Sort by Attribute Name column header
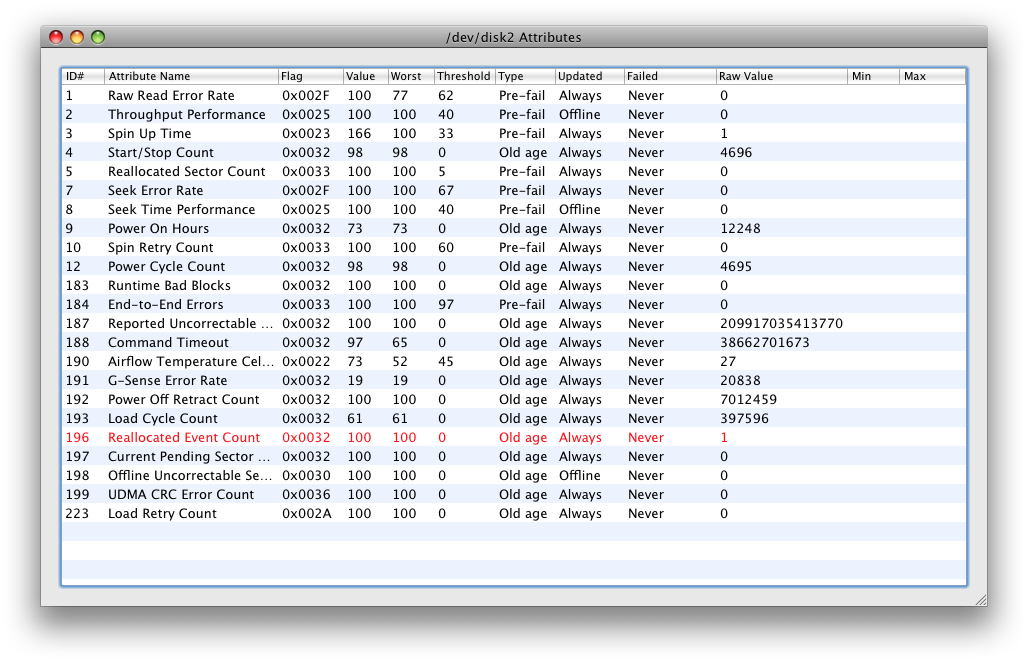The width and height of the screenshot is (1028, 662). click(191, 76)
